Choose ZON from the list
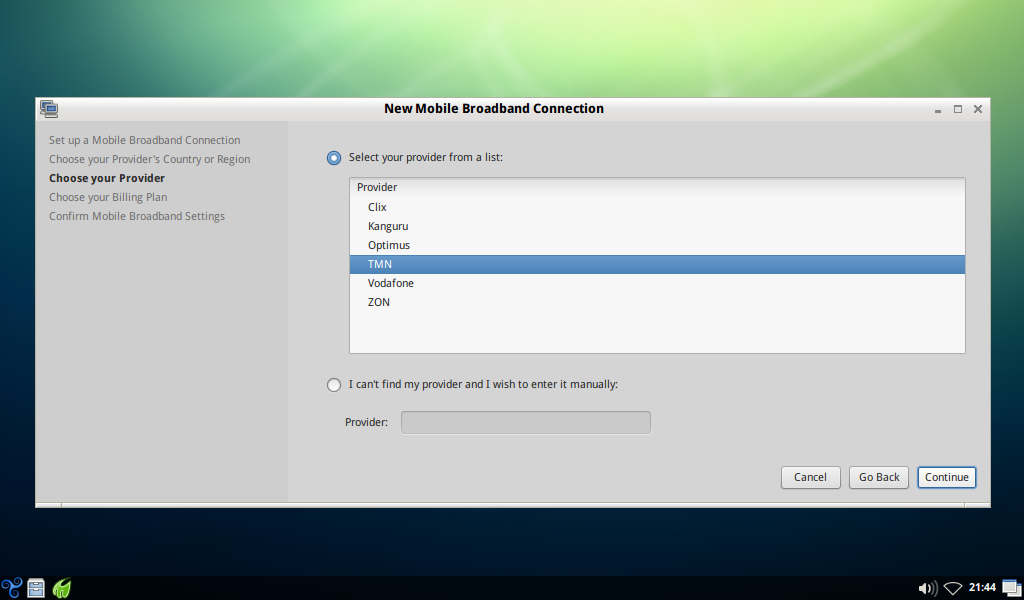 [378, 302]
